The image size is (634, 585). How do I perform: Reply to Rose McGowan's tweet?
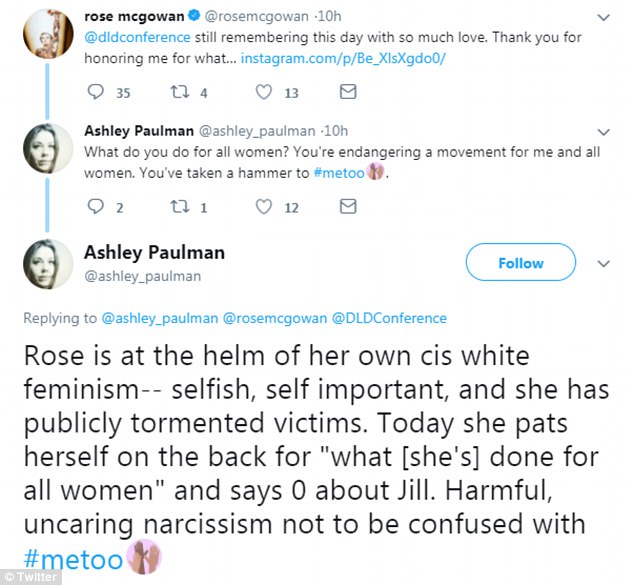97,92
